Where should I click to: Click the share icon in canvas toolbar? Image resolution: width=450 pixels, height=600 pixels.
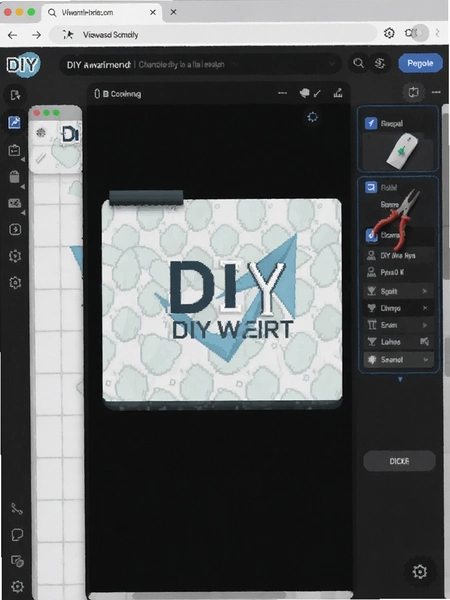tap(338, 93)
